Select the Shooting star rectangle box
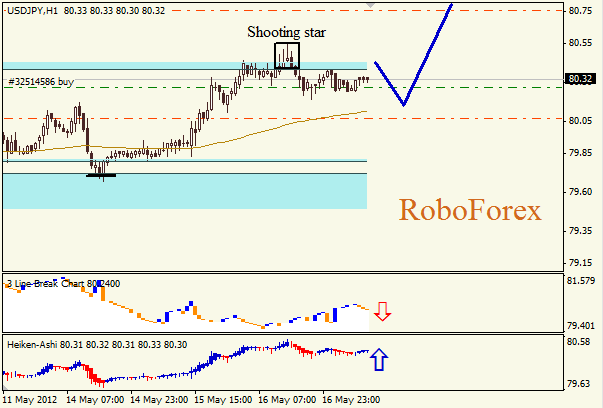Image resolution: width=603 pixels, height=408 pixels. point(286,55)
